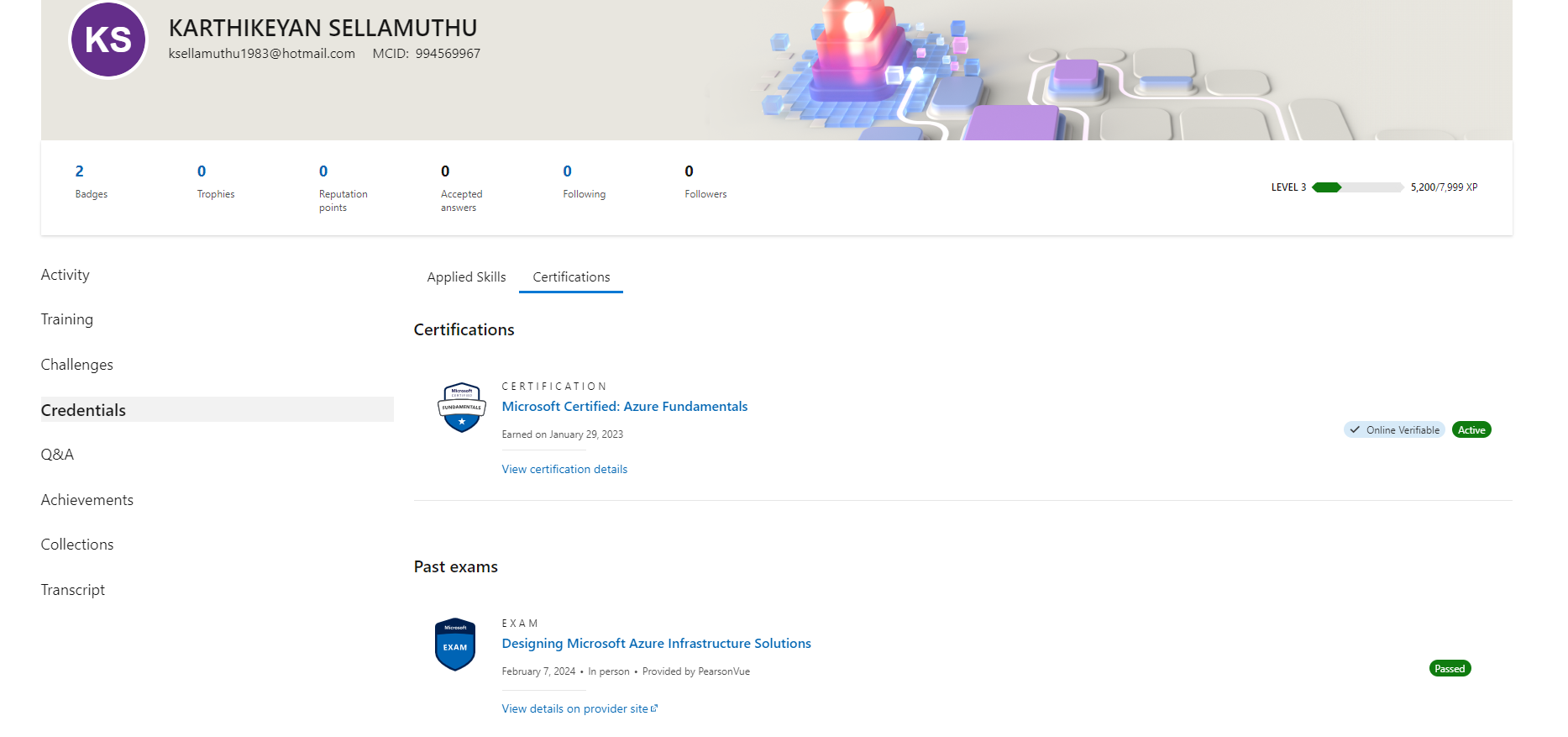Click the 5,200/7,999 XP text

pos(1444,187)
